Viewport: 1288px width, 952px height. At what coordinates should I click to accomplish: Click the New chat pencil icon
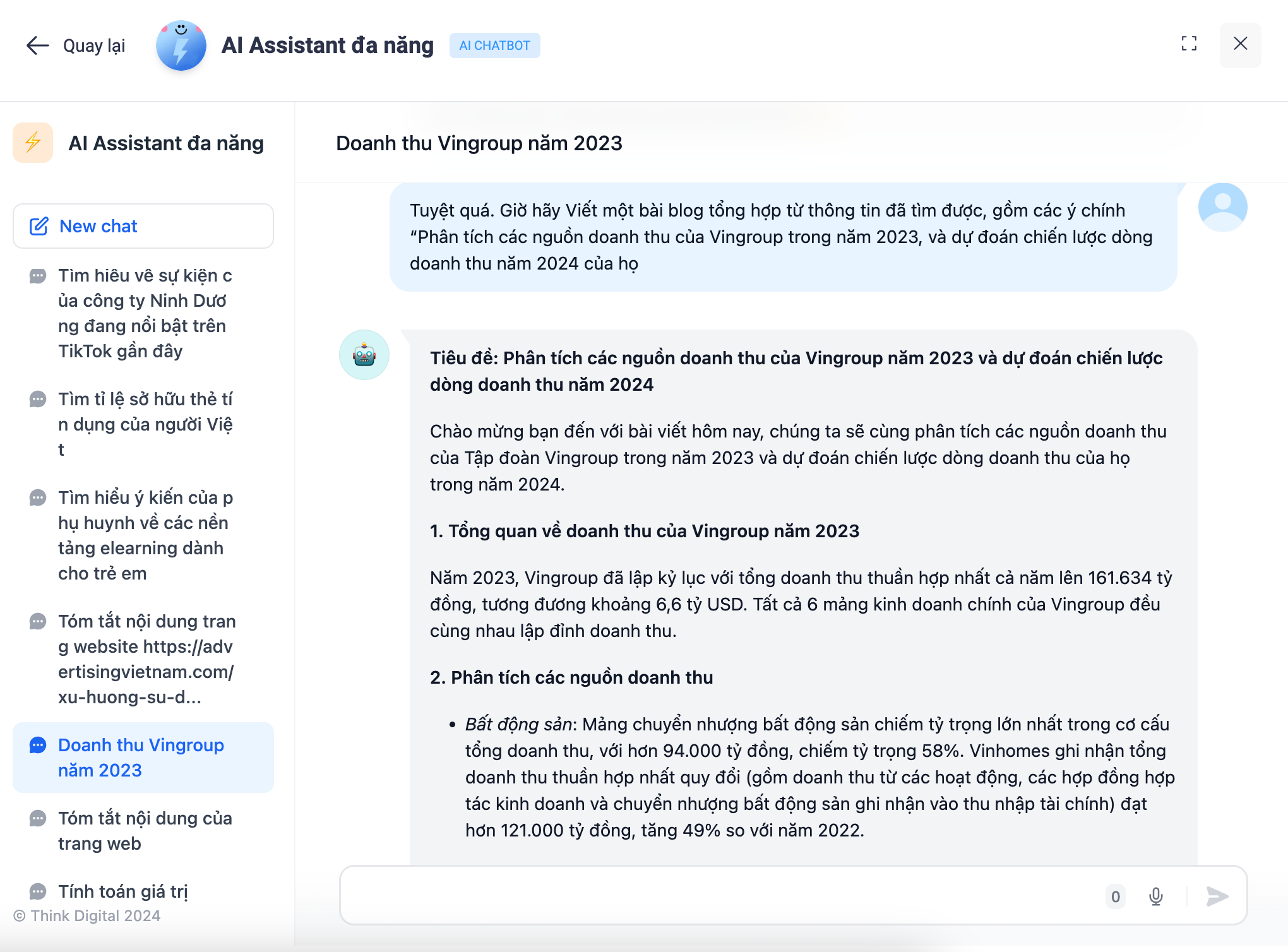tap(39, 226)
